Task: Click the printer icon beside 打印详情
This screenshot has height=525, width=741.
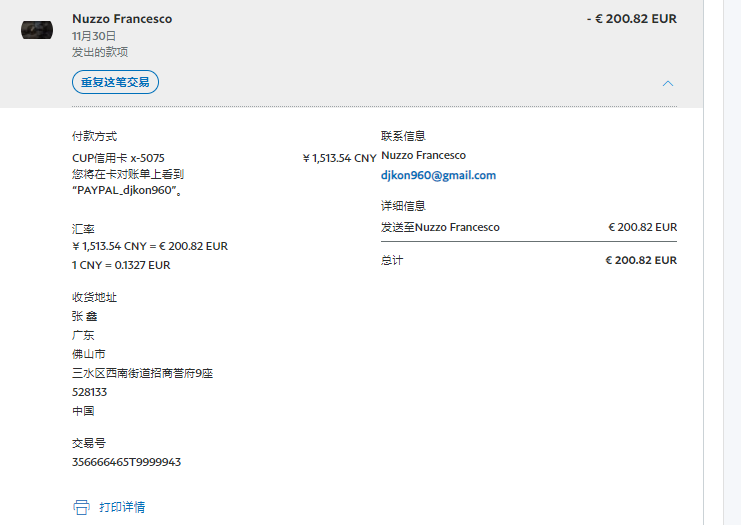Action: tap(81, 507)
